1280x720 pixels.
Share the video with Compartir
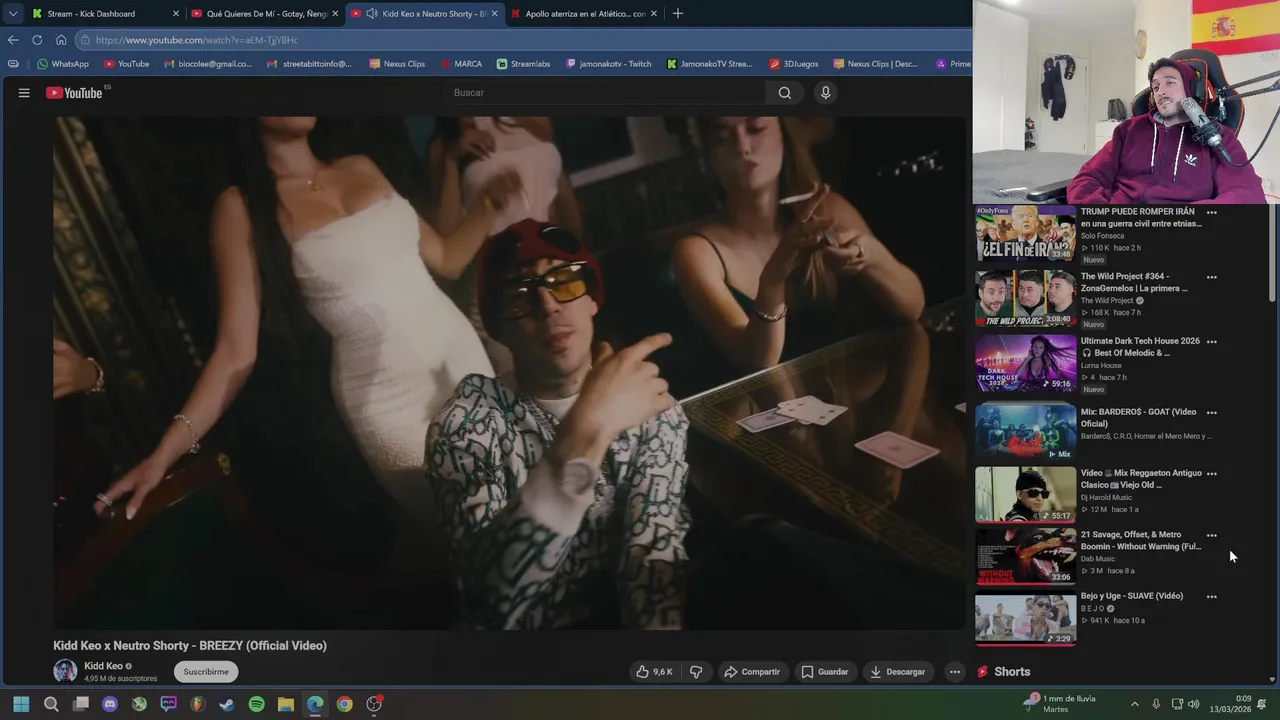752,672
